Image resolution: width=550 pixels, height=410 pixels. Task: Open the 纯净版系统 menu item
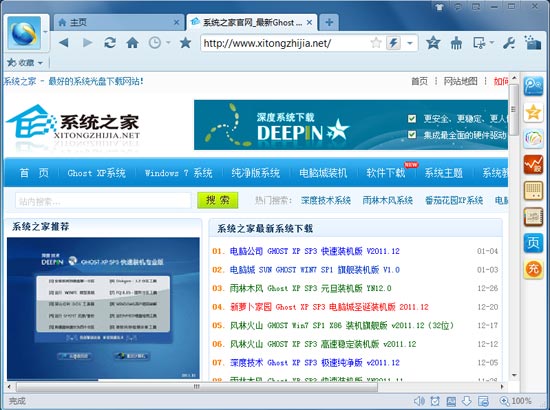(x=256, y=173)
